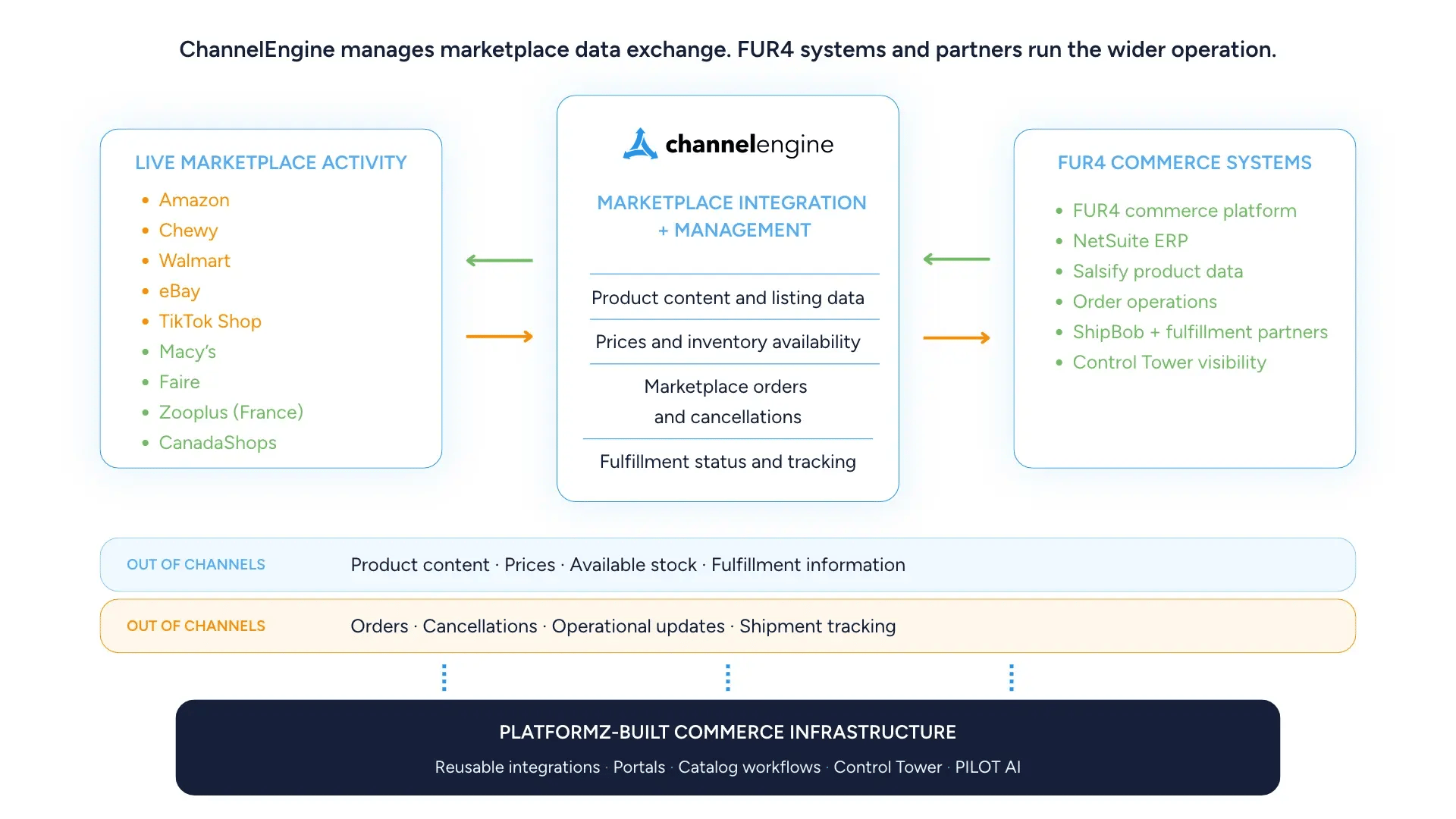Click the MARKETPLACE INTEGRATION + MANAGEMENT heading
This screenshot has width=1456, height=819.
click(x=731, y=216)
